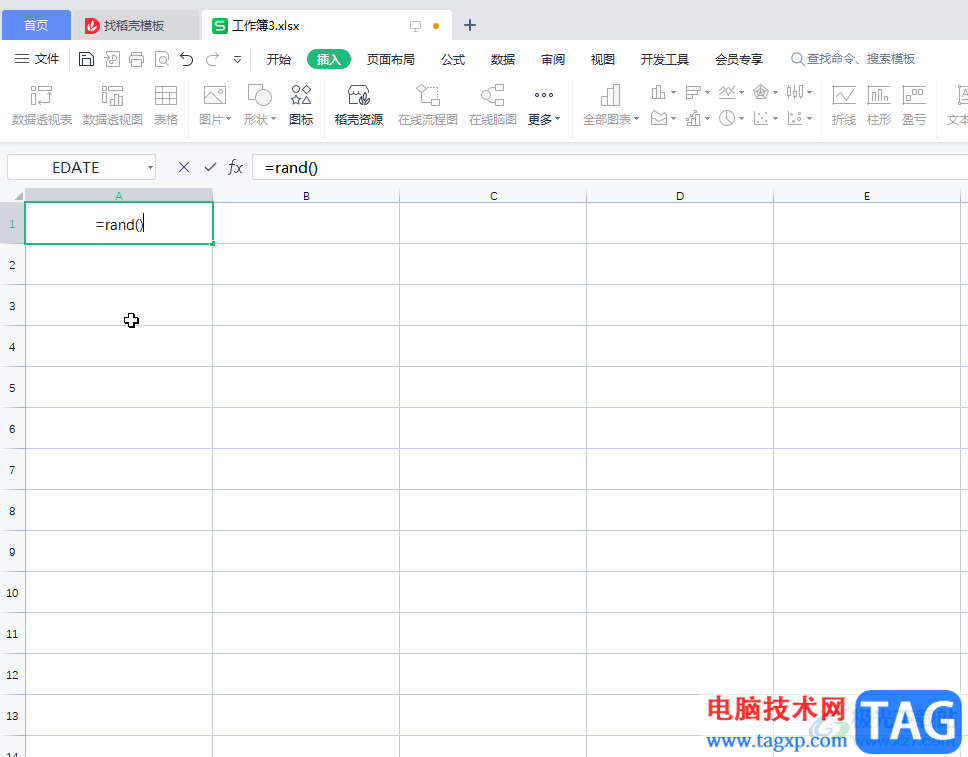Open the 文件 hamburger menu

(36, 59)
